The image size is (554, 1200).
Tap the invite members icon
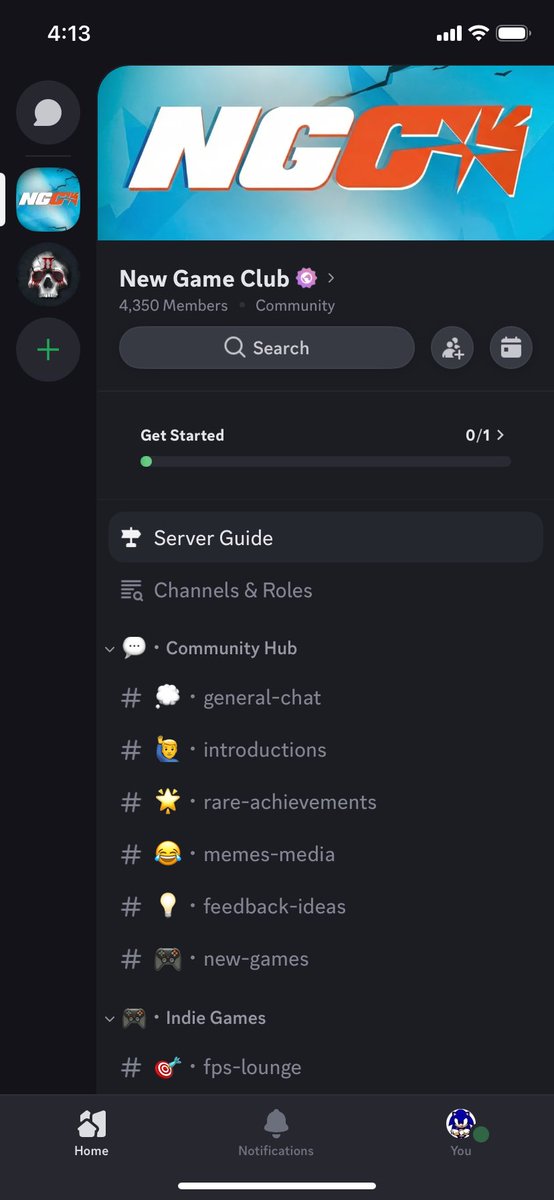[452, 348]
